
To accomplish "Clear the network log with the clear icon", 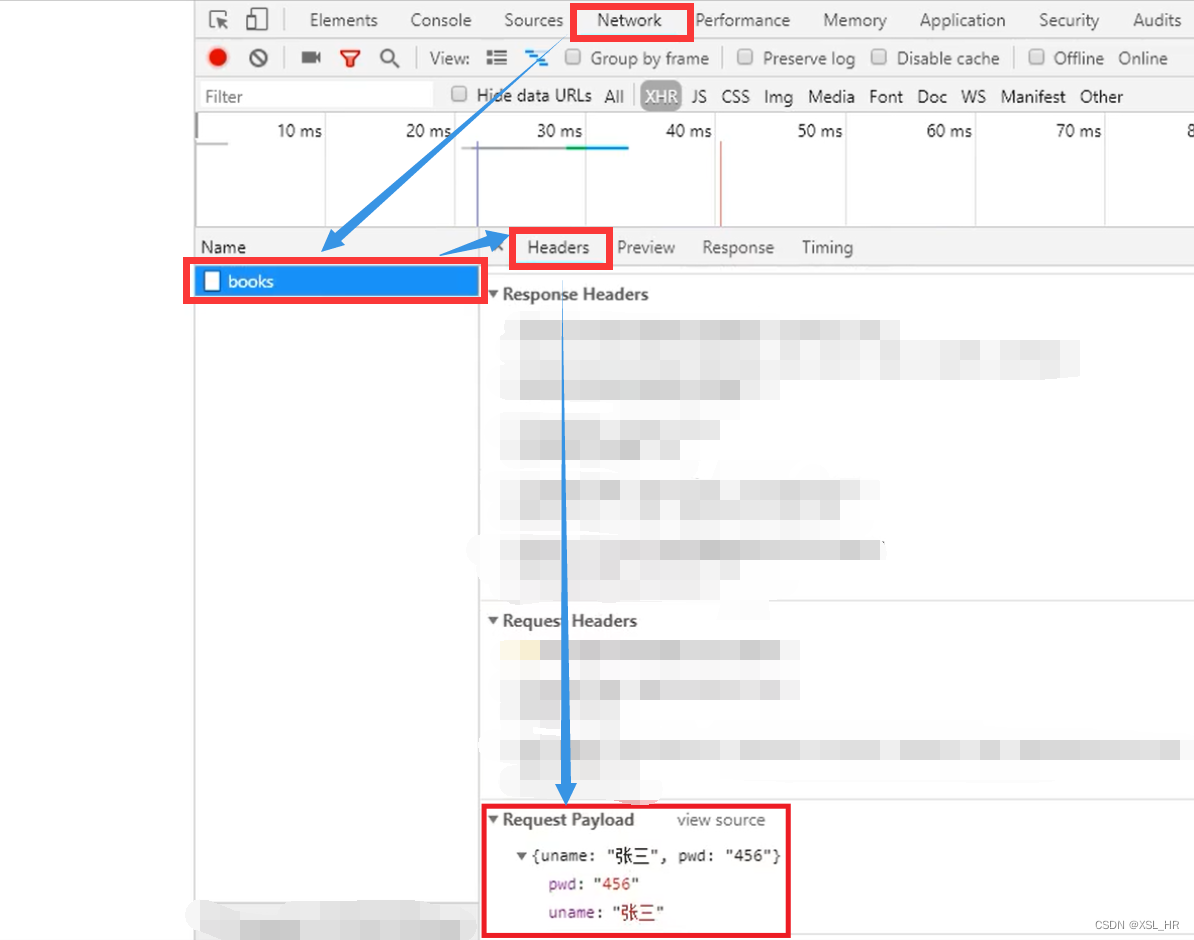I will [258, 58].
